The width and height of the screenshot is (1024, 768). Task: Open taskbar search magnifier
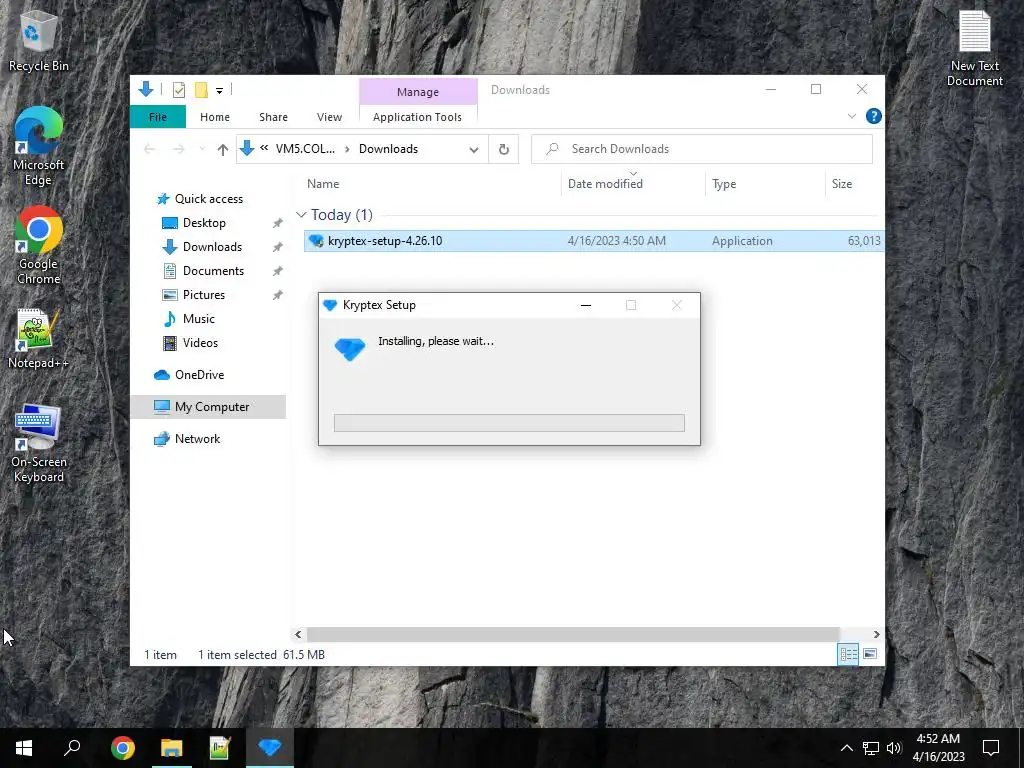[72, 748]
